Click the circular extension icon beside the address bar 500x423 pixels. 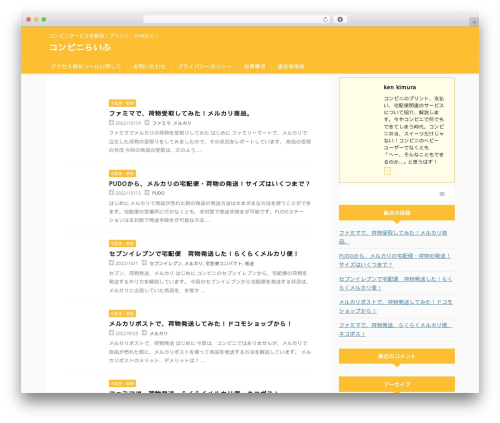pyautogui.click(x=340, y=19)
